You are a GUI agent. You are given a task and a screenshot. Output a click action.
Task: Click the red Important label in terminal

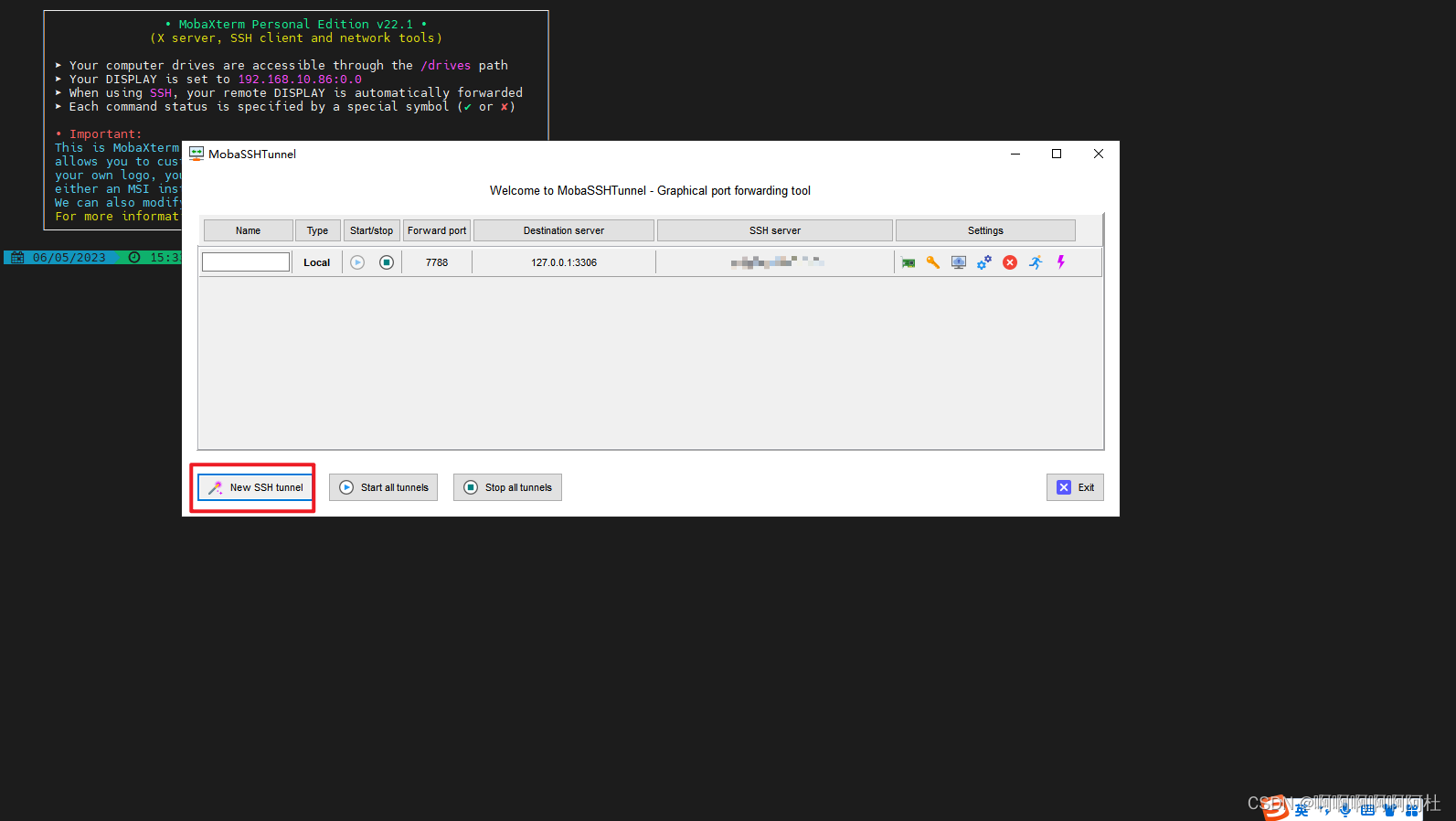105,133
